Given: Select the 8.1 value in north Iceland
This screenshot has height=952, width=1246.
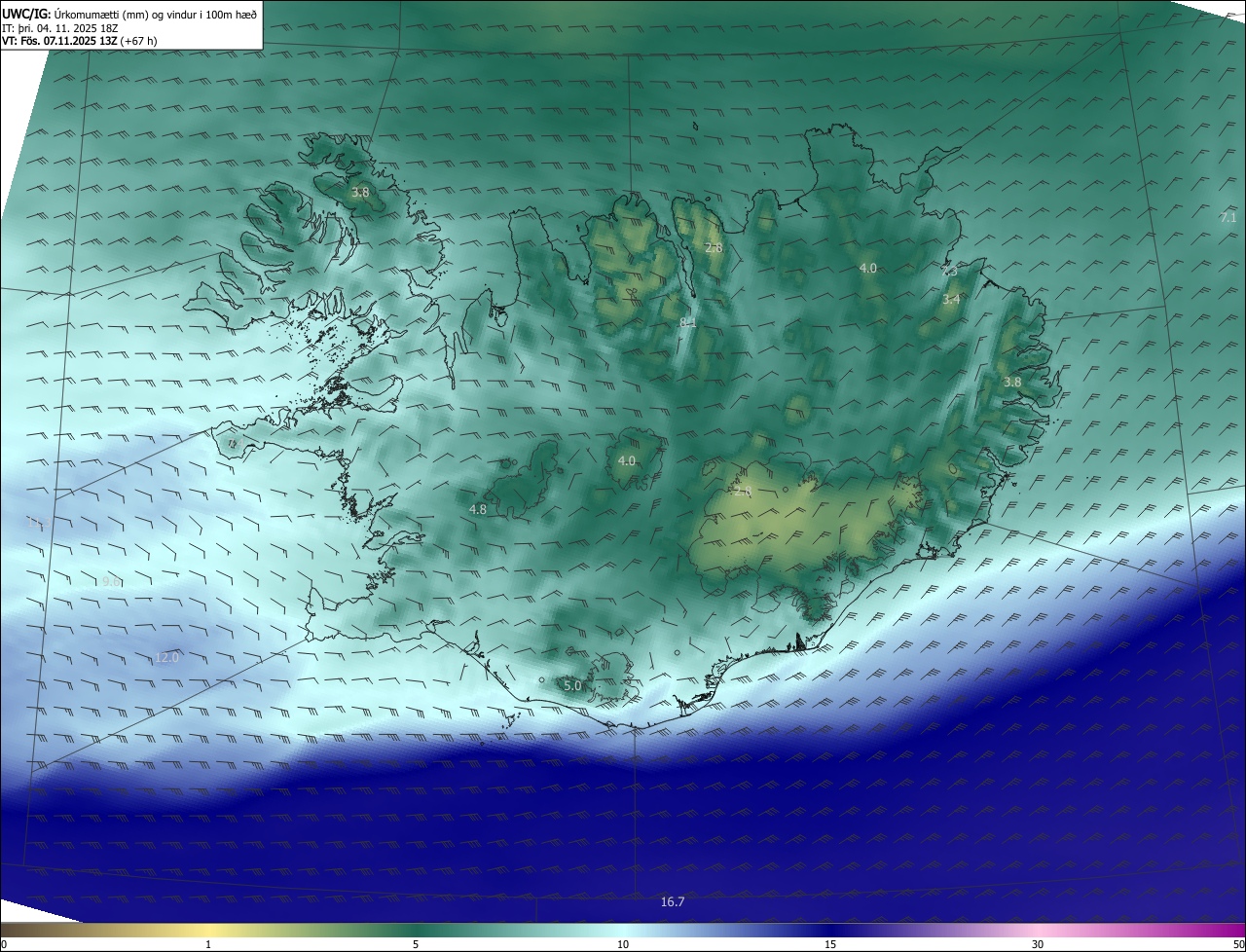Looking at the screenshot, I should tap(688, 322).
